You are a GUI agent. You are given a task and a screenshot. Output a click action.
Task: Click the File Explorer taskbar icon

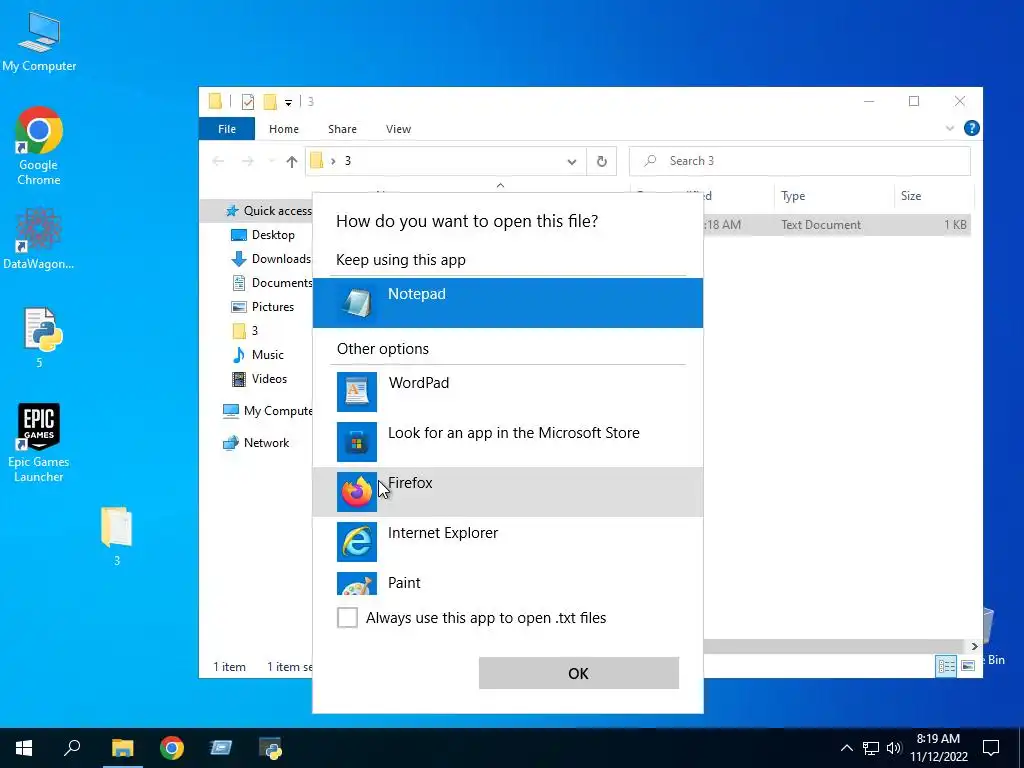(x=122, y=748)
